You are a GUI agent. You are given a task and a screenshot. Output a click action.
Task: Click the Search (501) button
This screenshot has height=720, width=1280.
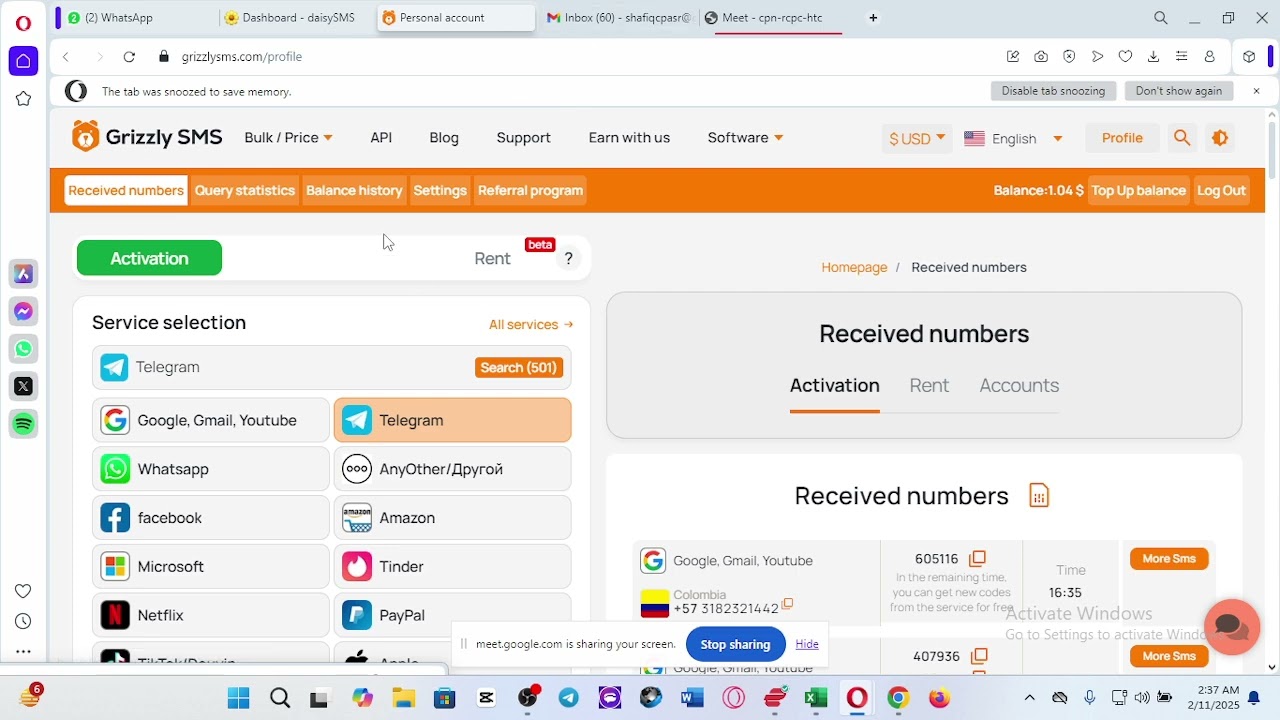pos(518,368)
